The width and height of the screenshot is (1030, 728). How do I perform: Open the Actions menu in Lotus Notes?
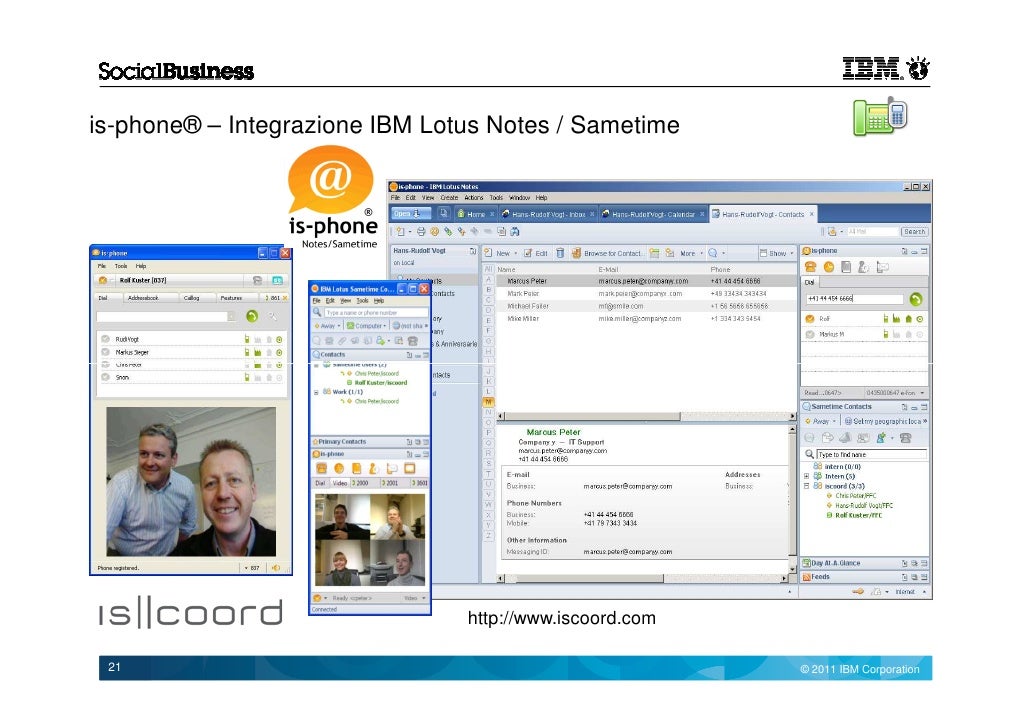point(474,198)
